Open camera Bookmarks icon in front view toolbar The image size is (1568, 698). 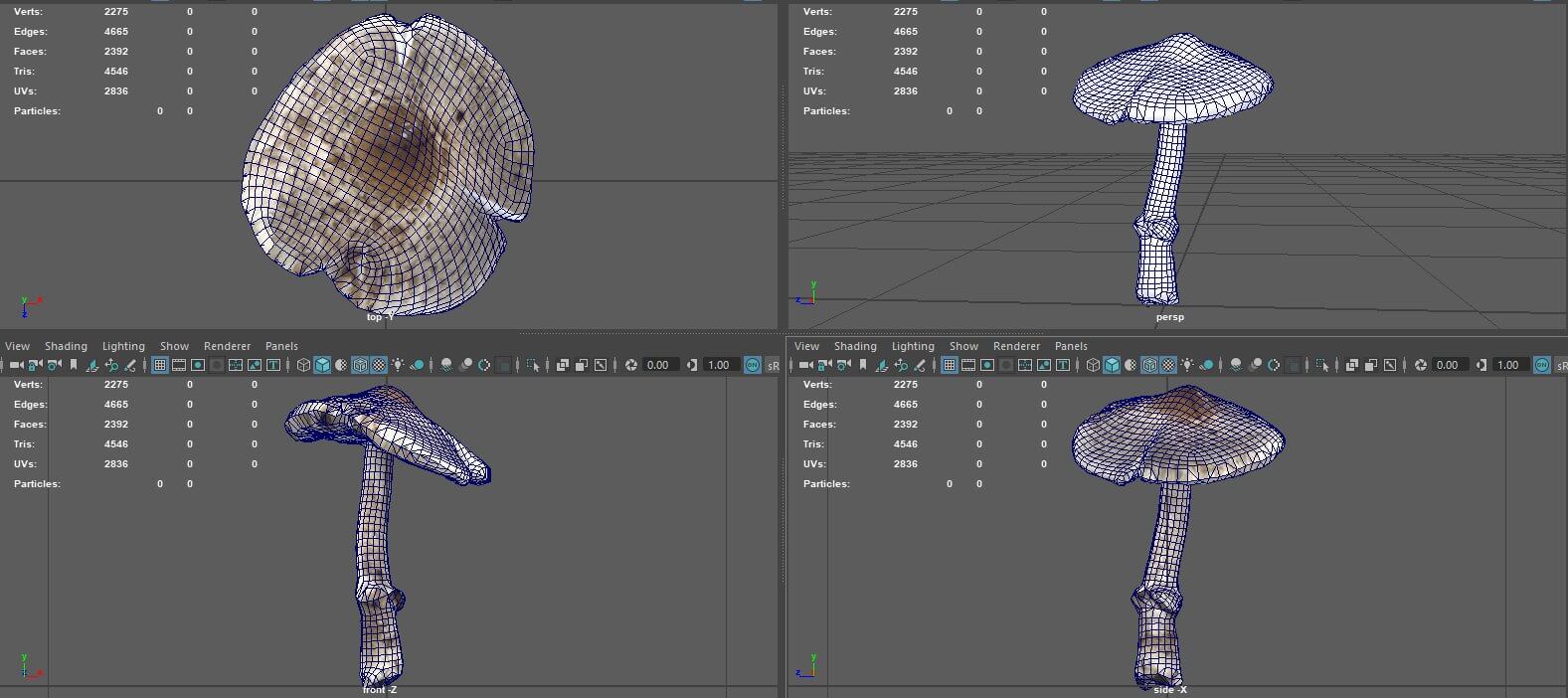click(x=74, y=365)
